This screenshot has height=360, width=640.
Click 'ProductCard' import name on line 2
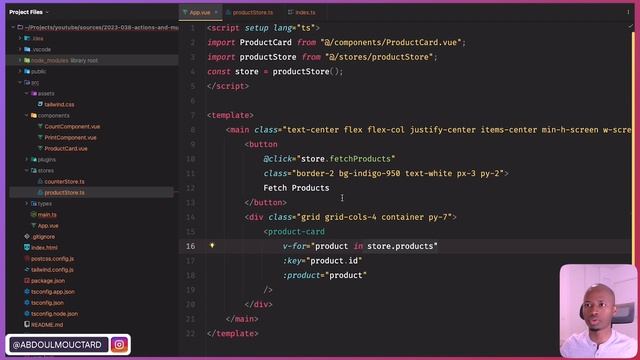(x=265, y=42)
